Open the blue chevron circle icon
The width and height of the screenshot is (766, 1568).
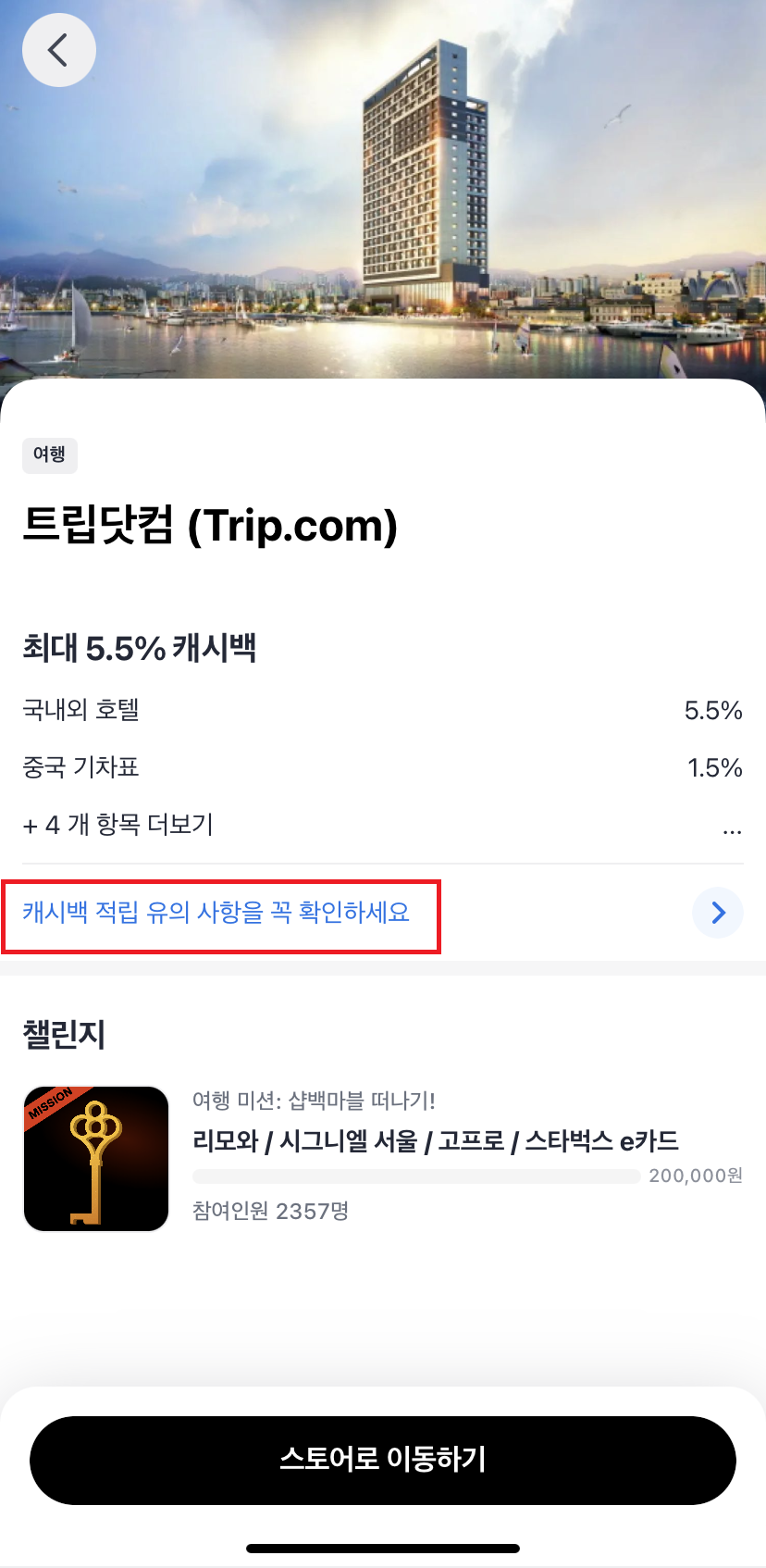pyautogui.click(x=718, y=913)
